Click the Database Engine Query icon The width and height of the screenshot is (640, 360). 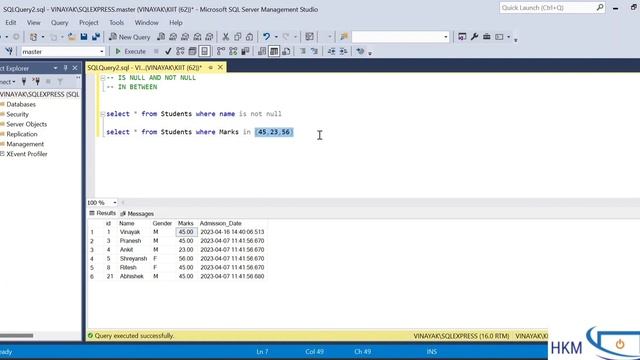161,37
